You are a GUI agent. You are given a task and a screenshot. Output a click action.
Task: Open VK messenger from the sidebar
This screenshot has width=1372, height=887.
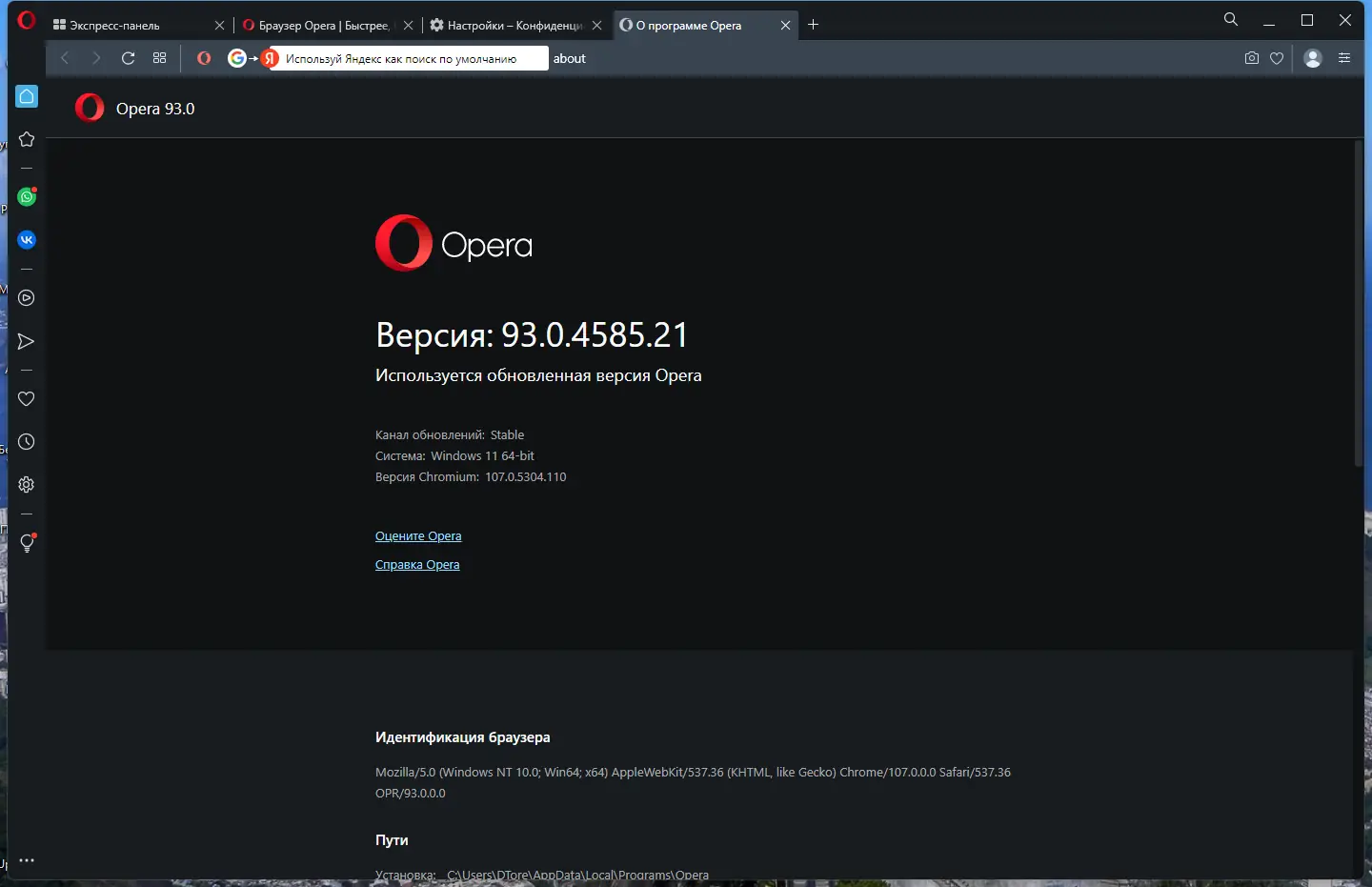[x=27, y=240]
